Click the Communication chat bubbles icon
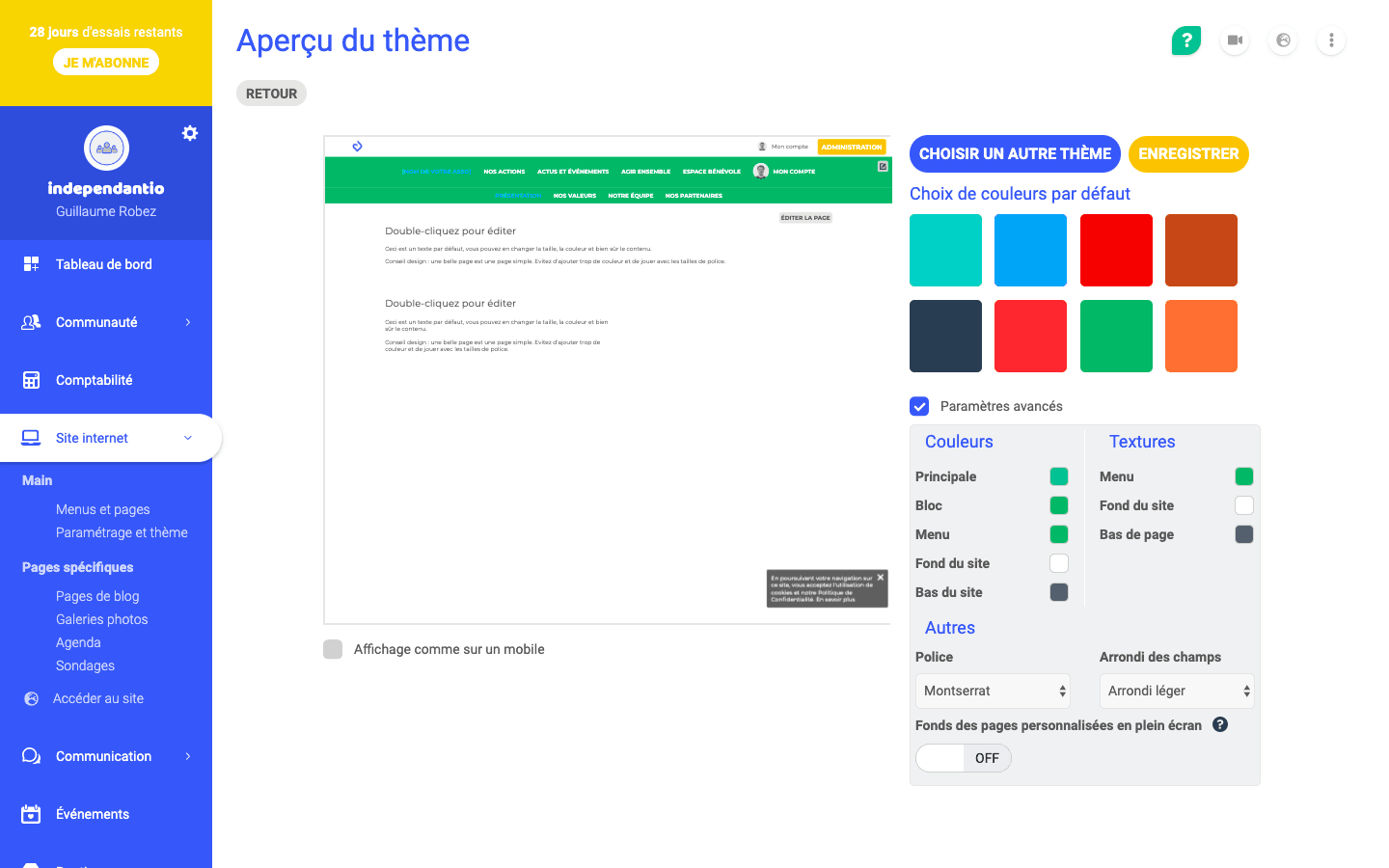The width and height of the screenshot is (1389, 868). (x=31, y=756)
